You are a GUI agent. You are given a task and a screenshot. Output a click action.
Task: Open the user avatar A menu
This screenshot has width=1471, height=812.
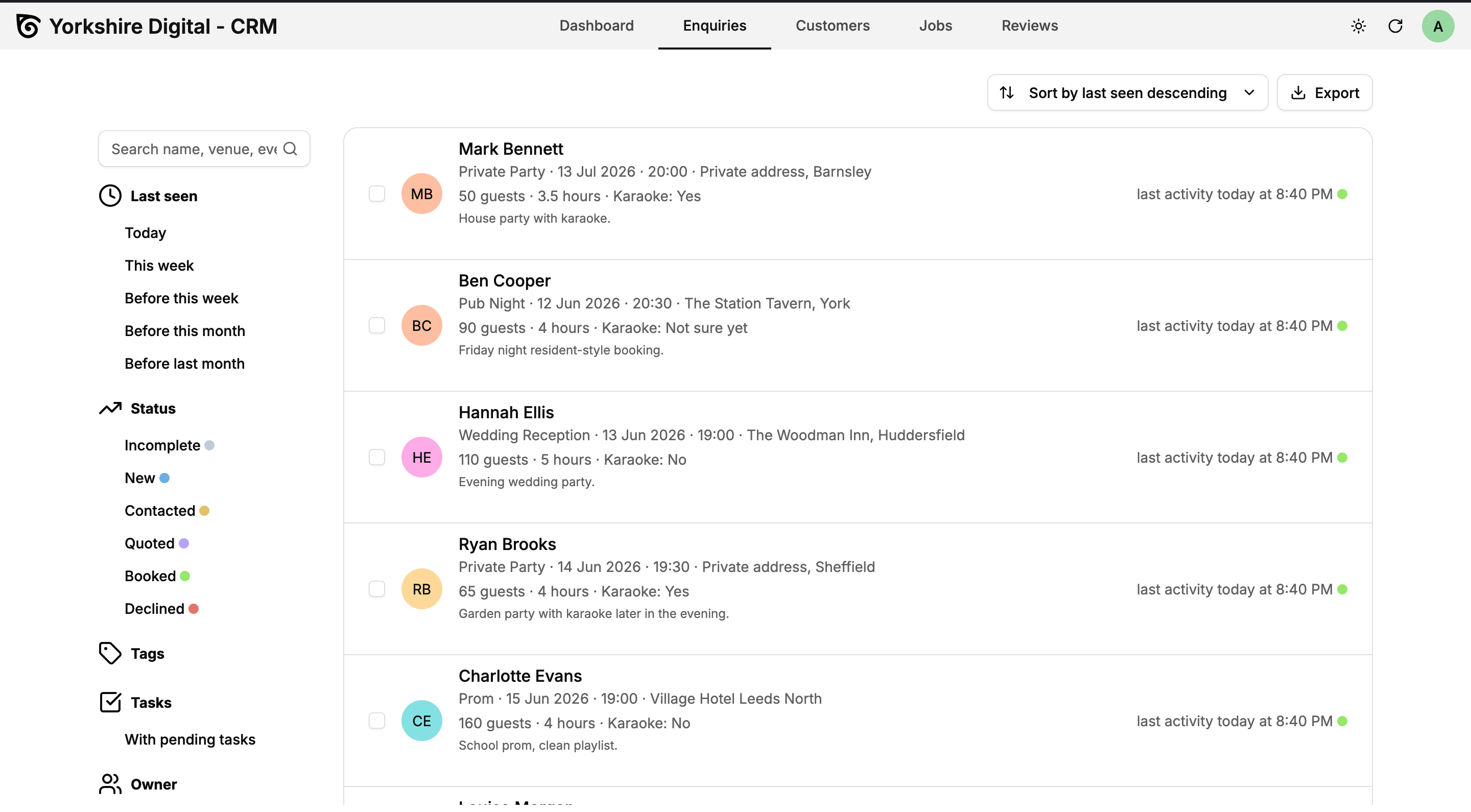(x=1438, y=26)
